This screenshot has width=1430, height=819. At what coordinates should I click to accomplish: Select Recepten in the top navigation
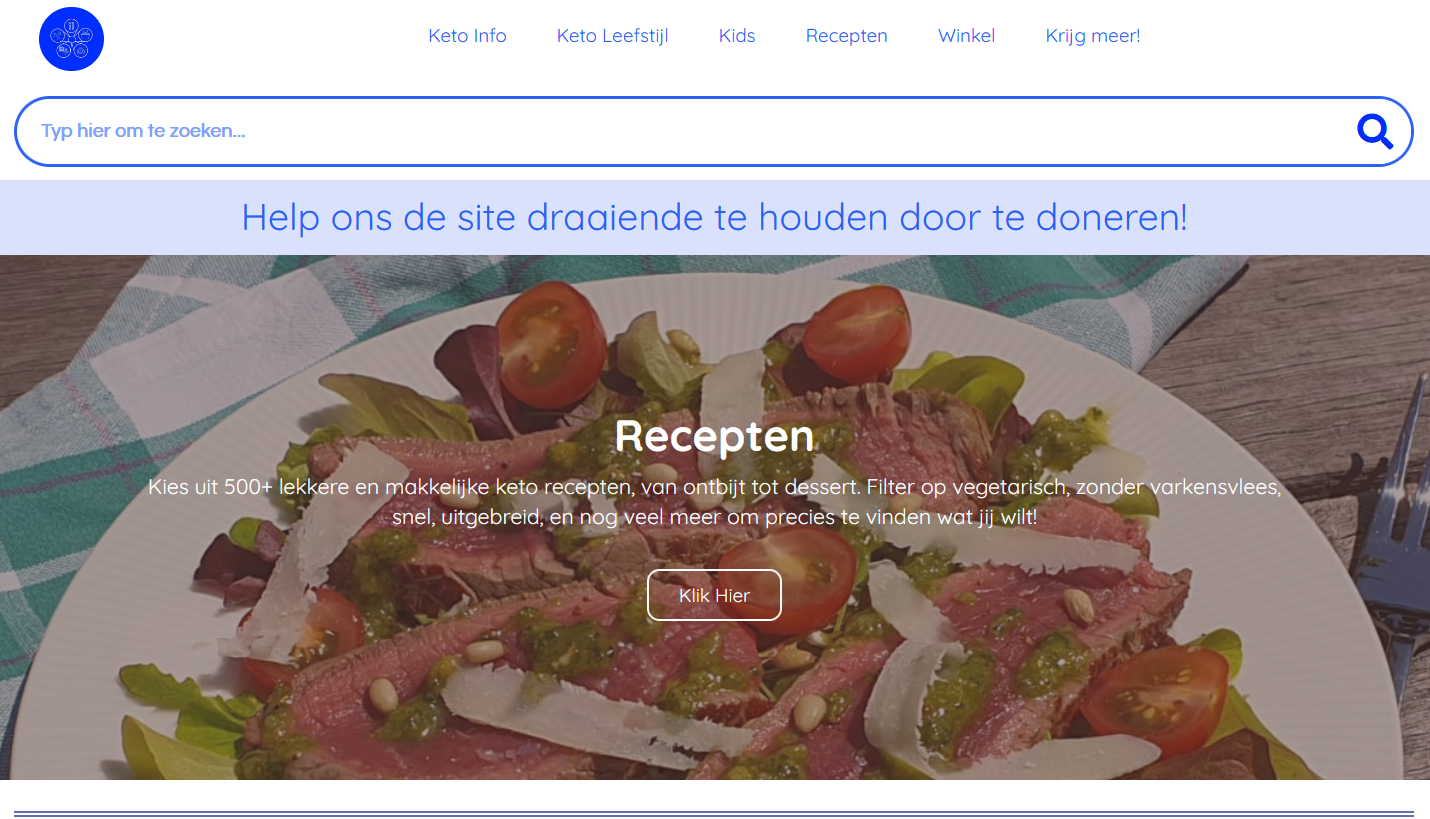[846, 36]
